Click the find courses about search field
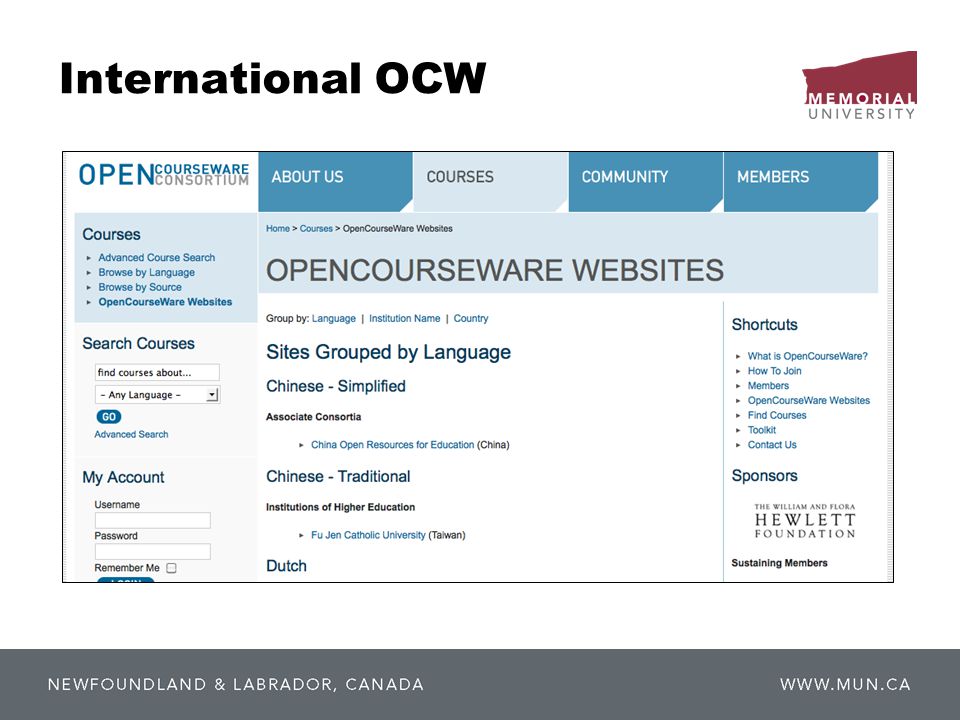Viewport: 960px width, 720px height. tap(157, 372)
